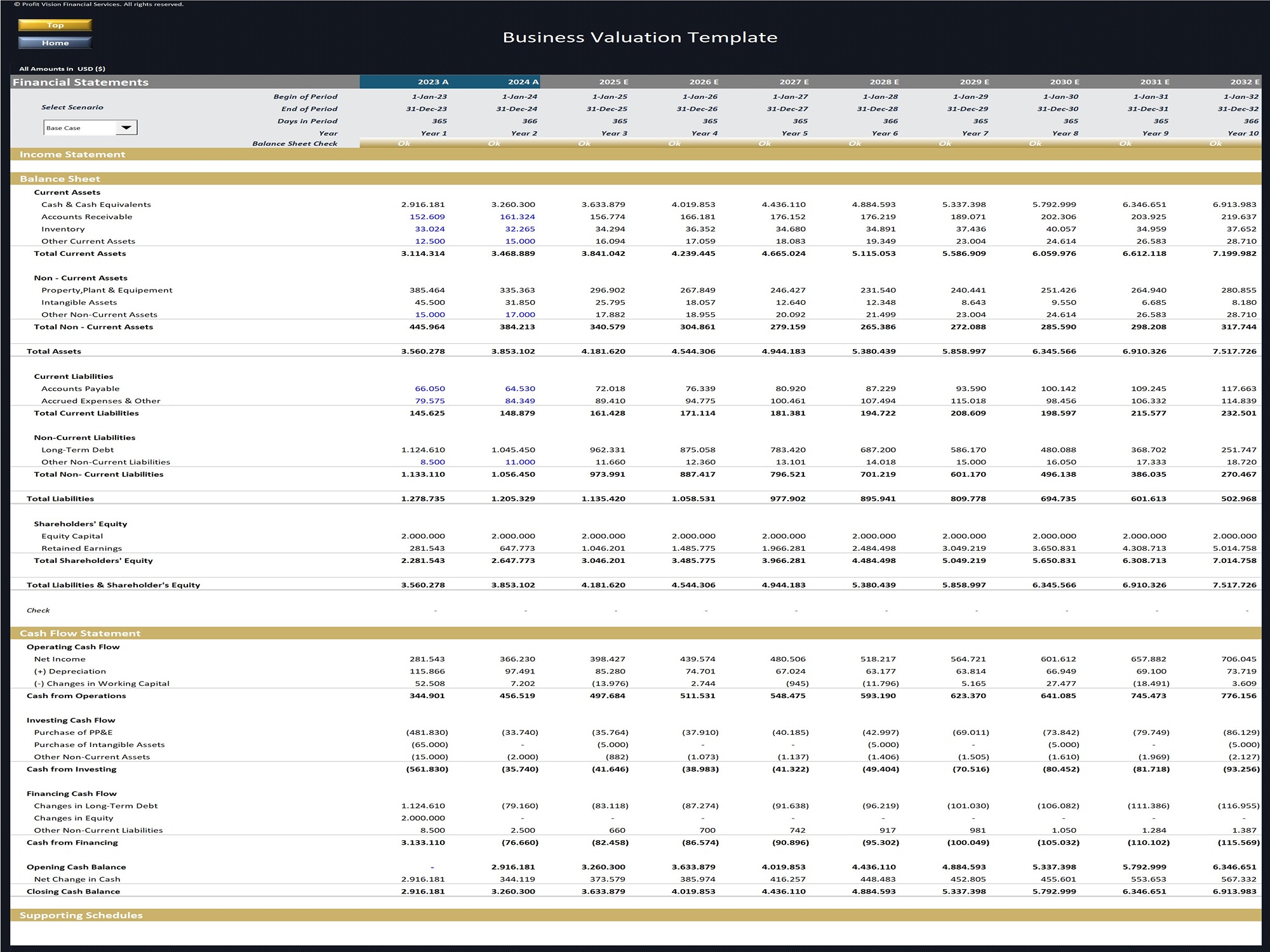Click the gold Top button
The height and width of the screenshot is (952, 1270).
point(55,25)
